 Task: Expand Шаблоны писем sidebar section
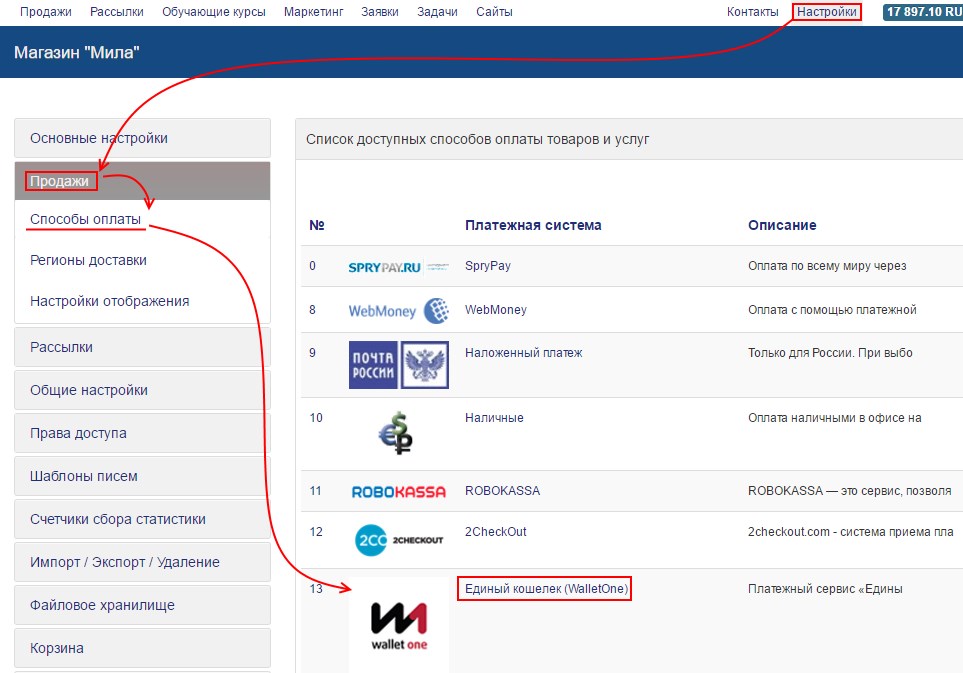[142, 476]
